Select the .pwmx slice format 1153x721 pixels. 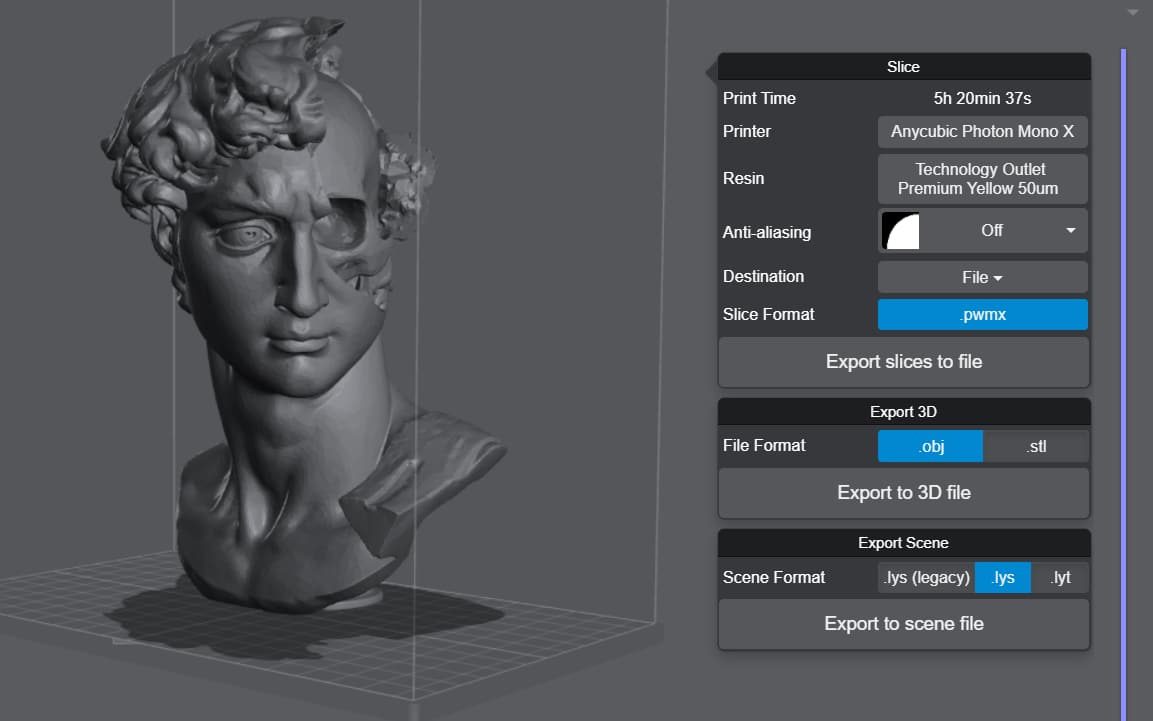[982, 315]
